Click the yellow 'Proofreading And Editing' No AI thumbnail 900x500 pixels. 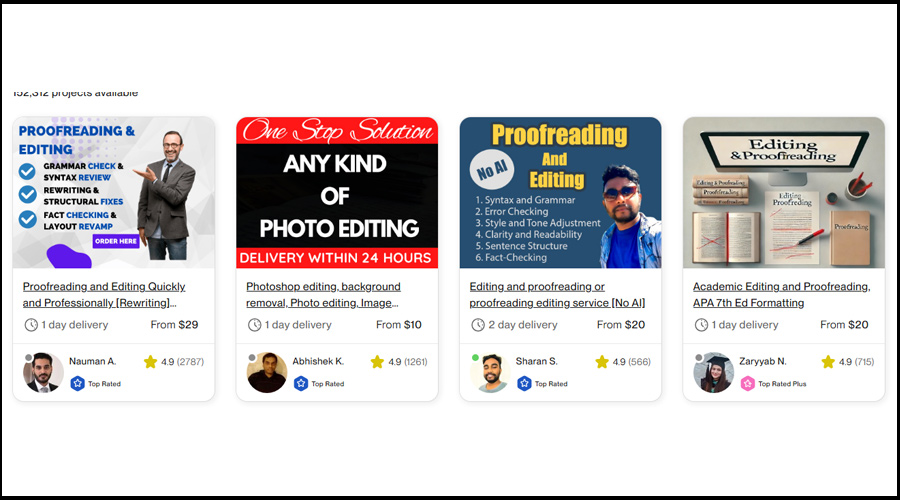560,193
